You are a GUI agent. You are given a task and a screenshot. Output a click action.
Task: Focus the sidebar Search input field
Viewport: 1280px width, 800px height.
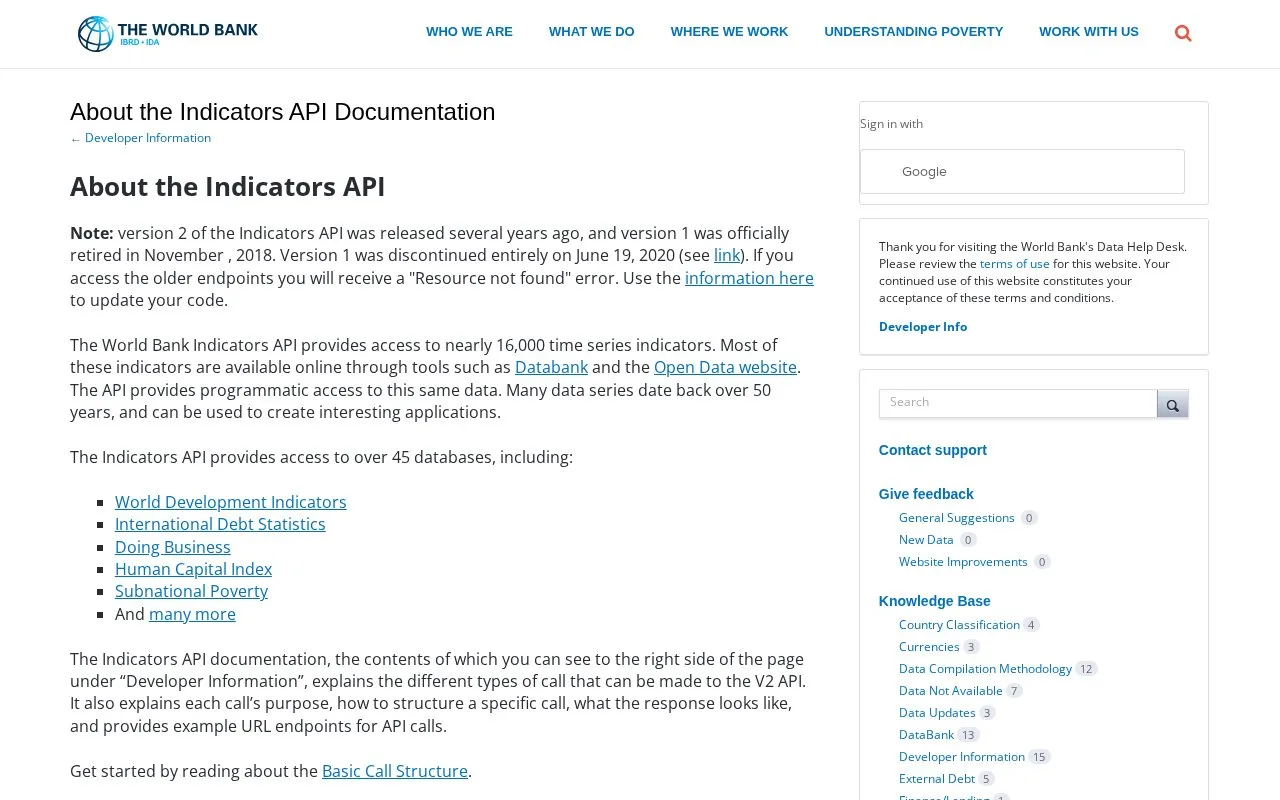pyautogui.click(x=1018, y=403)
